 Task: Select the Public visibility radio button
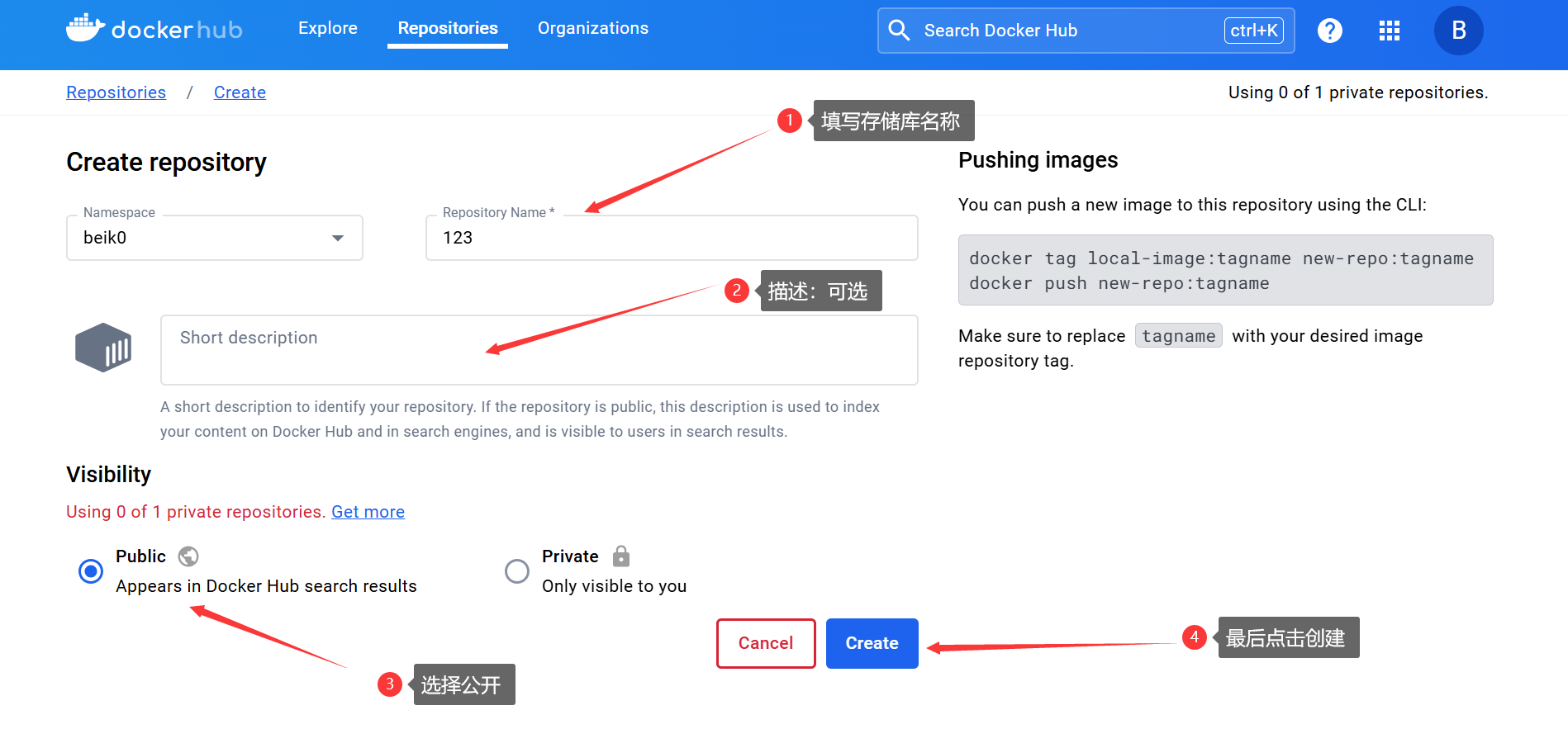(91, 571)
